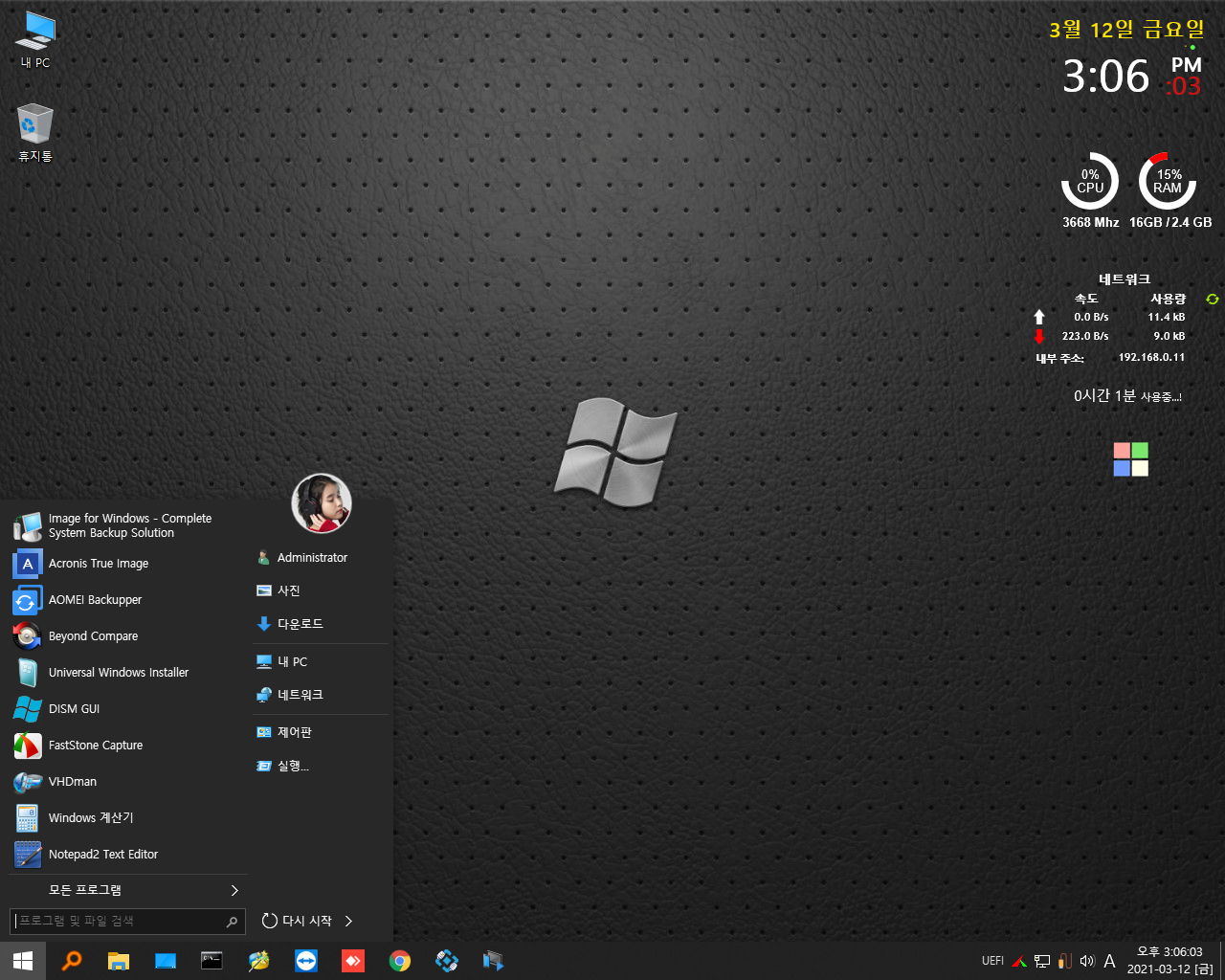Launch VHDman
The width and height of the screenshot is (1225, 980).
click(x=127, y=782)
